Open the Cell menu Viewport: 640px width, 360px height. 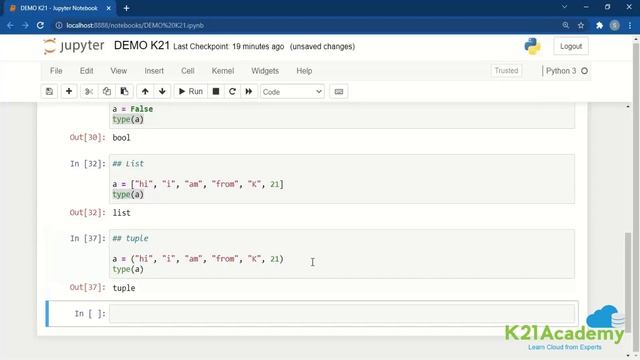(x=188, y=71)
